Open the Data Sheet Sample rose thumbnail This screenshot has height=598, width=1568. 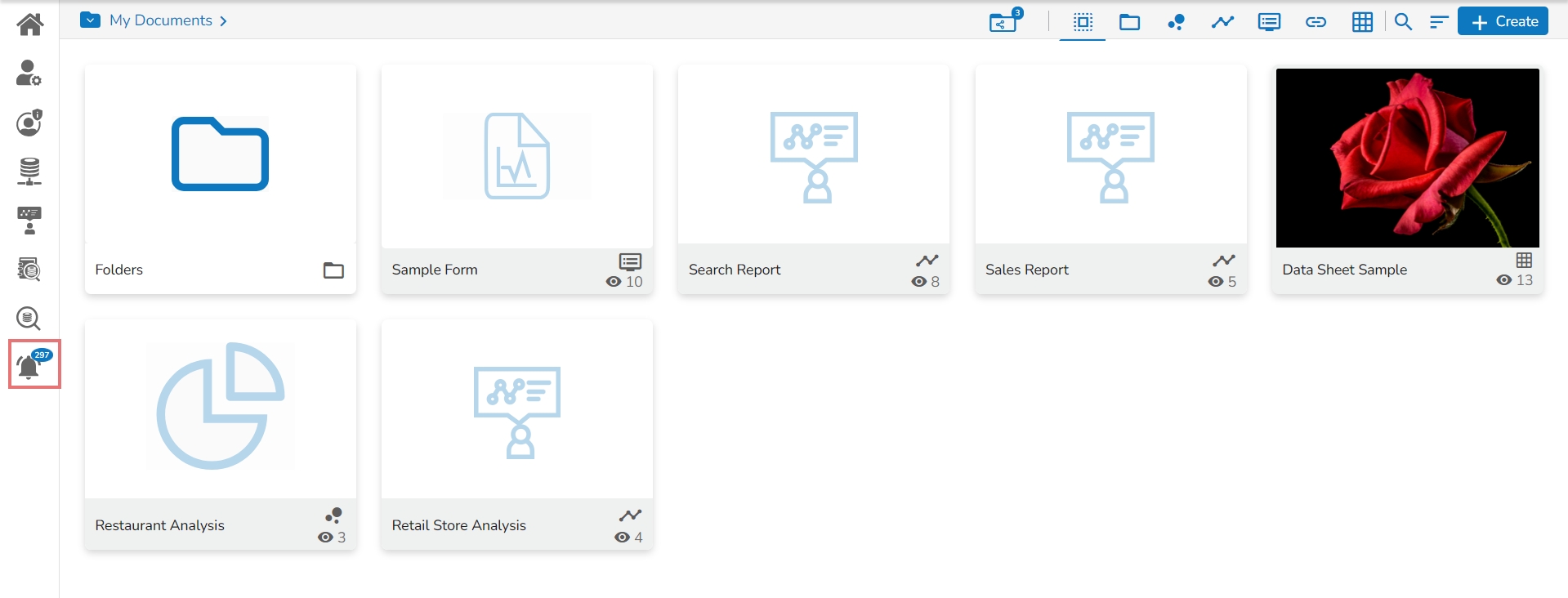(1408, 158)
